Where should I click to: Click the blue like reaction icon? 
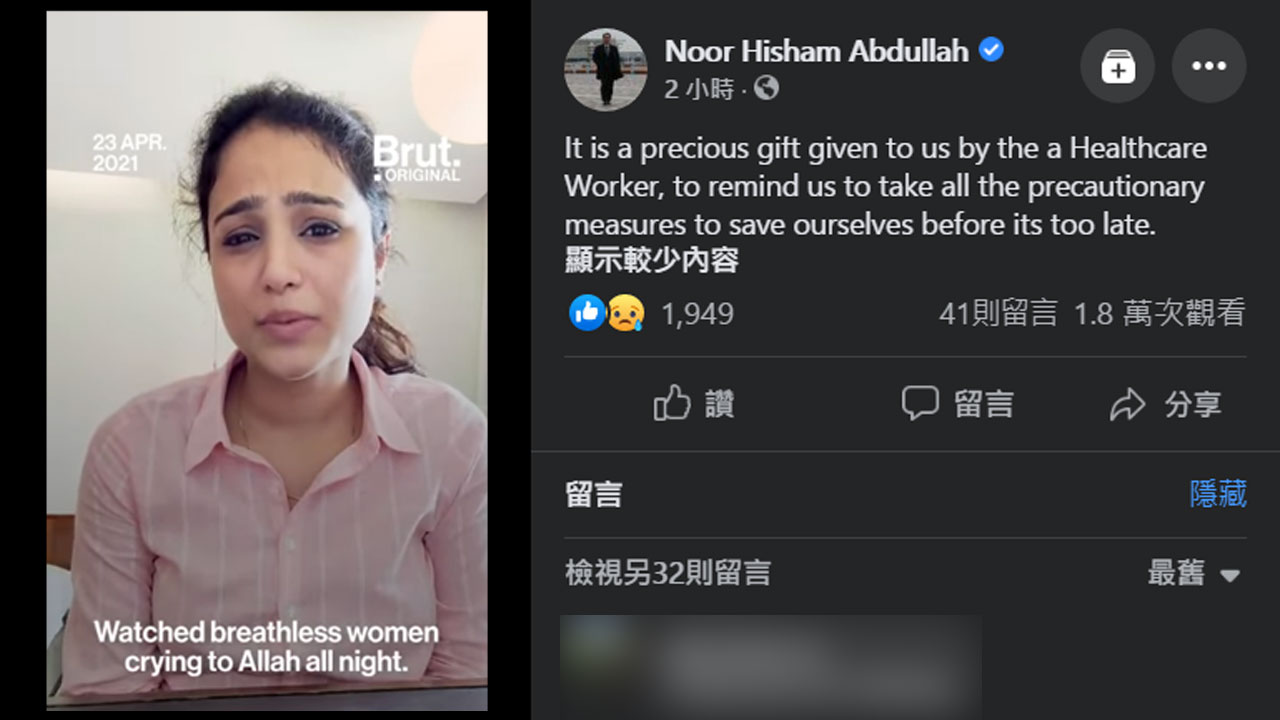click(587, 313)
